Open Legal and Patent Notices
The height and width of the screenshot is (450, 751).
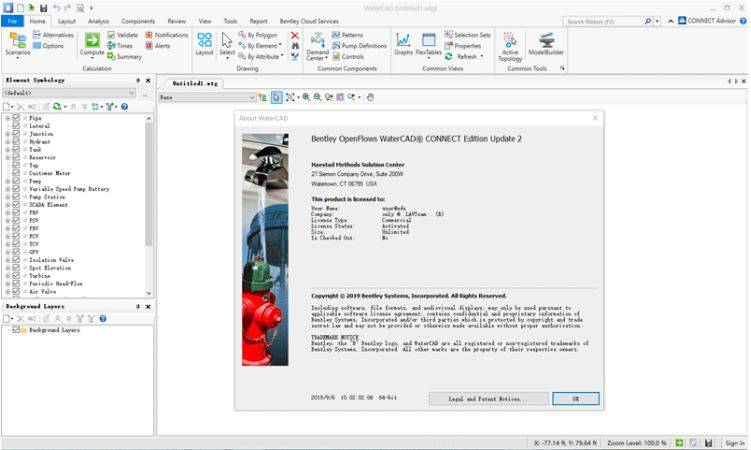click(489, 399)
